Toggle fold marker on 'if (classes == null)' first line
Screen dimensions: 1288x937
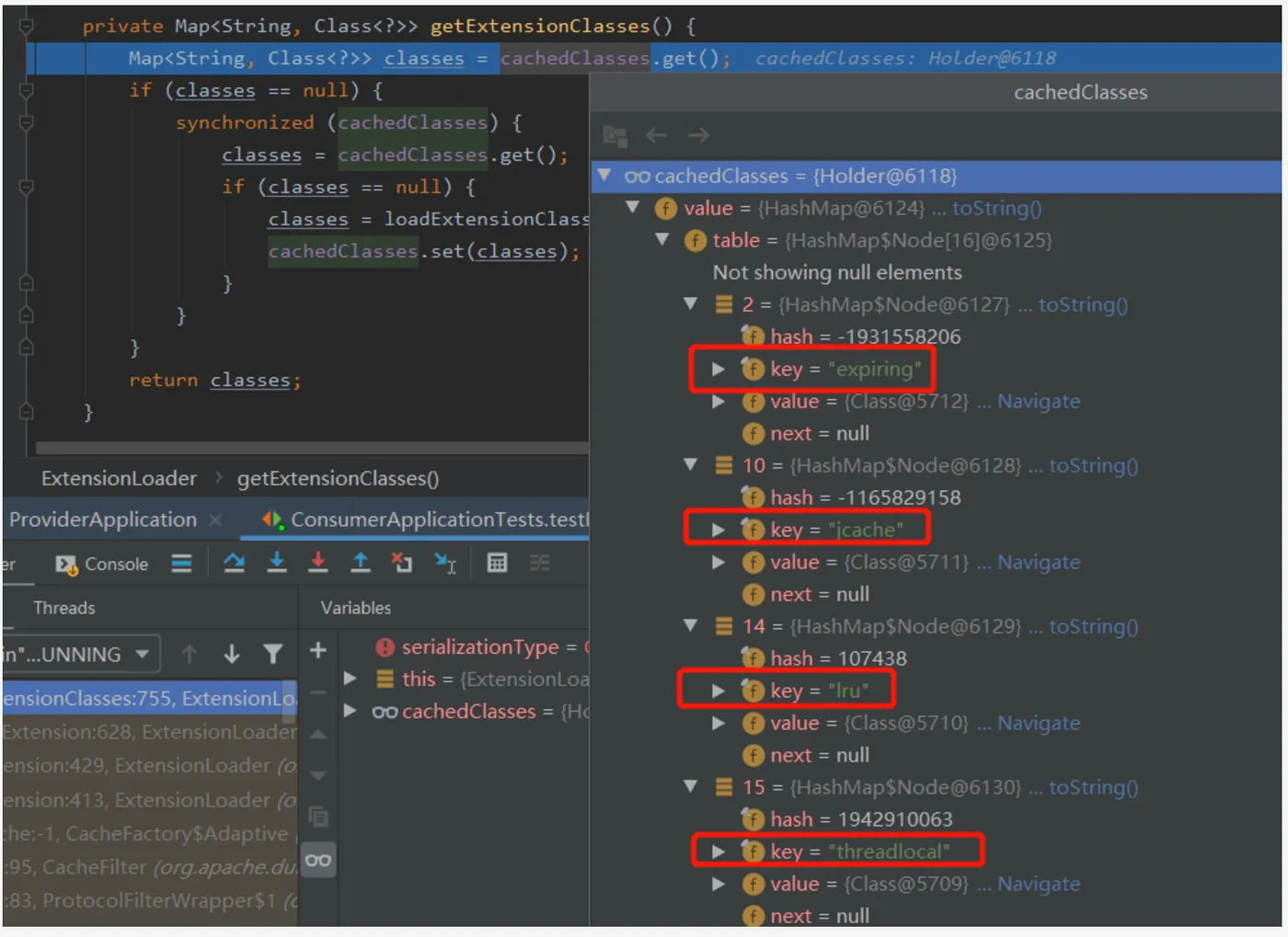pos(27,90)
